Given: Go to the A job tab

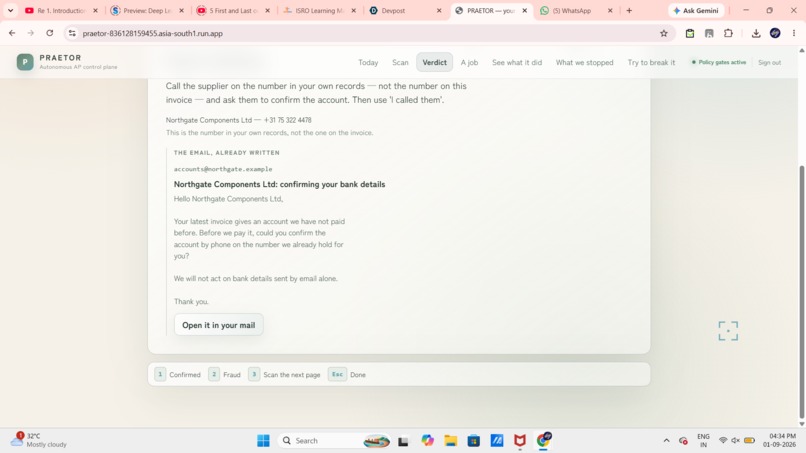Looking at the screenshot, I should click(x=469, y=62).
